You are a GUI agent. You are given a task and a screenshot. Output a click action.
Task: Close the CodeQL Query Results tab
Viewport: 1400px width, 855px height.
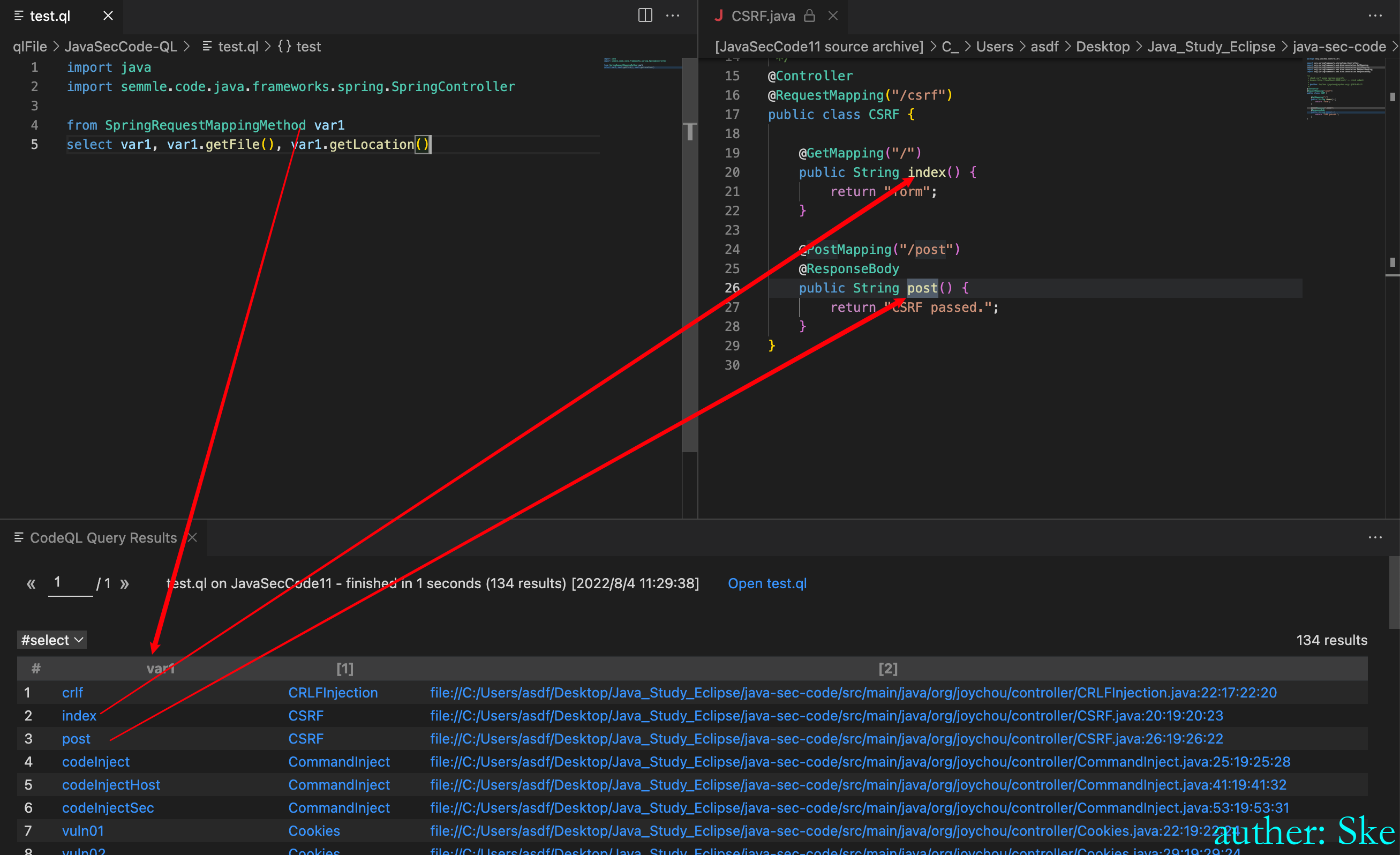192,538
